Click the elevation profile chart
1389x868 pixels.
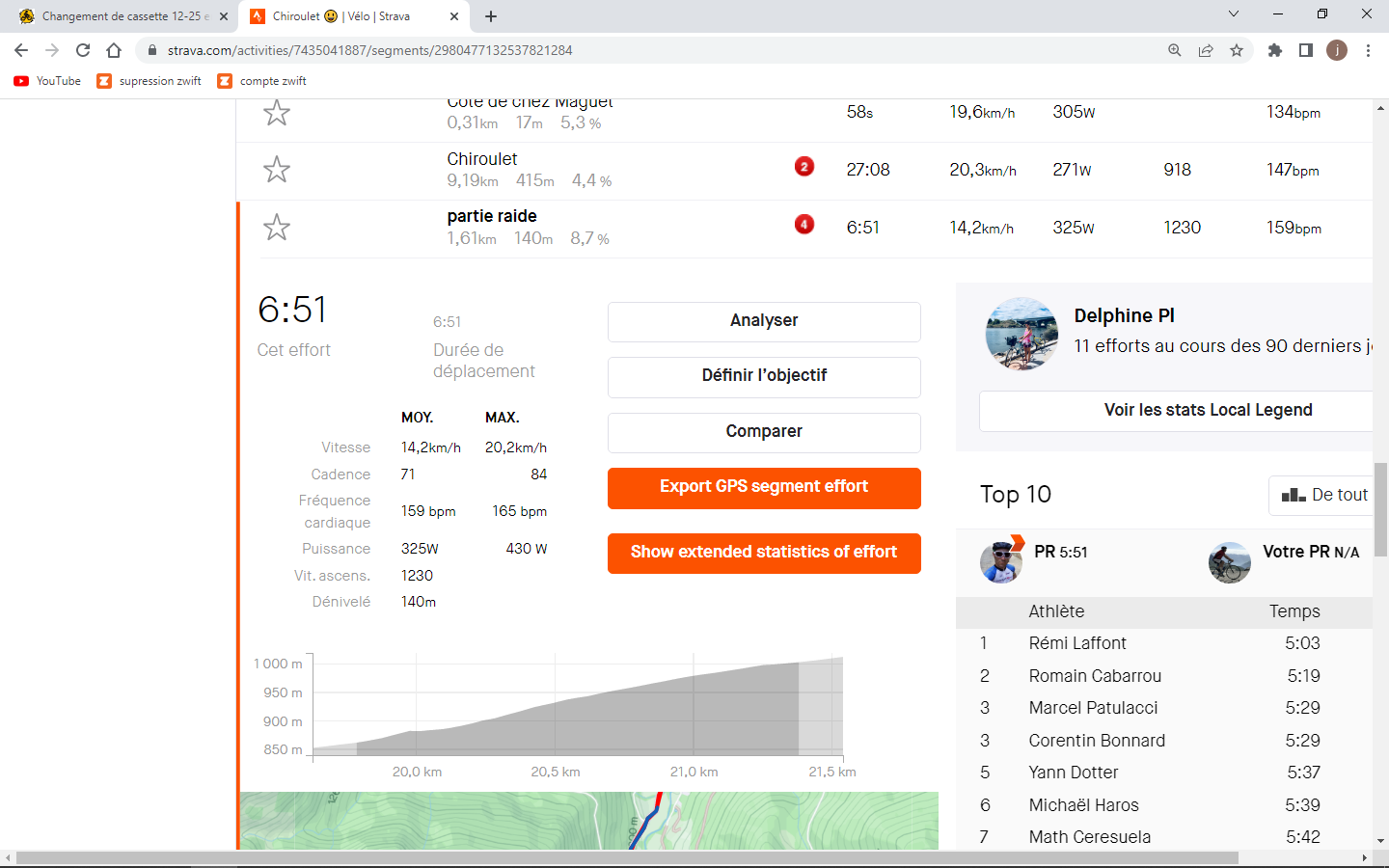coord(578,707)
